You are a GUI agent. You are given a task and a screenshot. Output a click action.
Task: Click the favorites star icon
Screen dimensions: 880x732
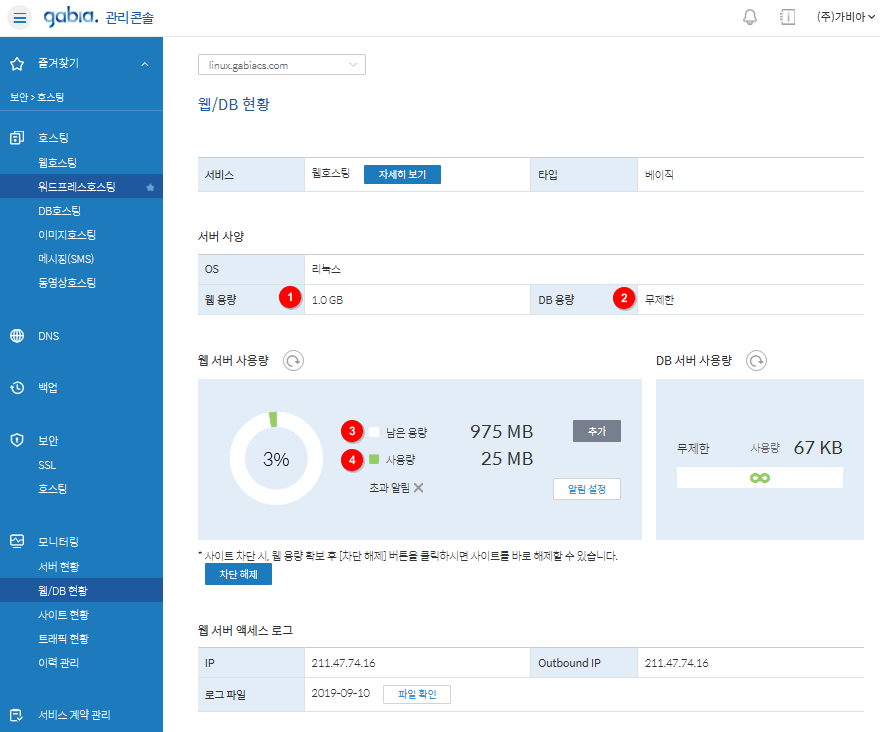pyautogui.click(x=17, y=64)
